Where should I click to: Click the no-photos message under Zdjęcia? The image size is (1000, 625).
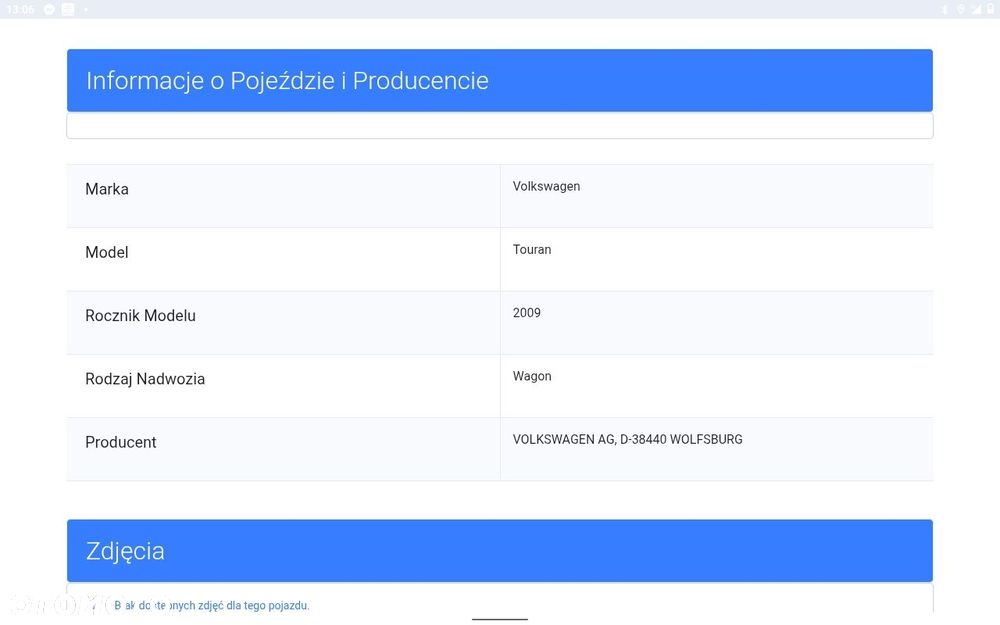click(212, 605)
